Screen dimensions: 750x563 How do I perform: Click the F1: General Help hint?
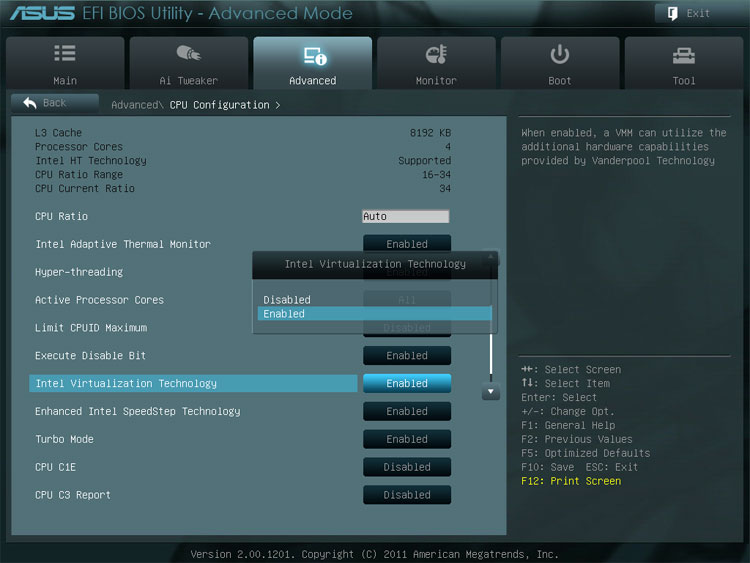[x=568, y=425]
